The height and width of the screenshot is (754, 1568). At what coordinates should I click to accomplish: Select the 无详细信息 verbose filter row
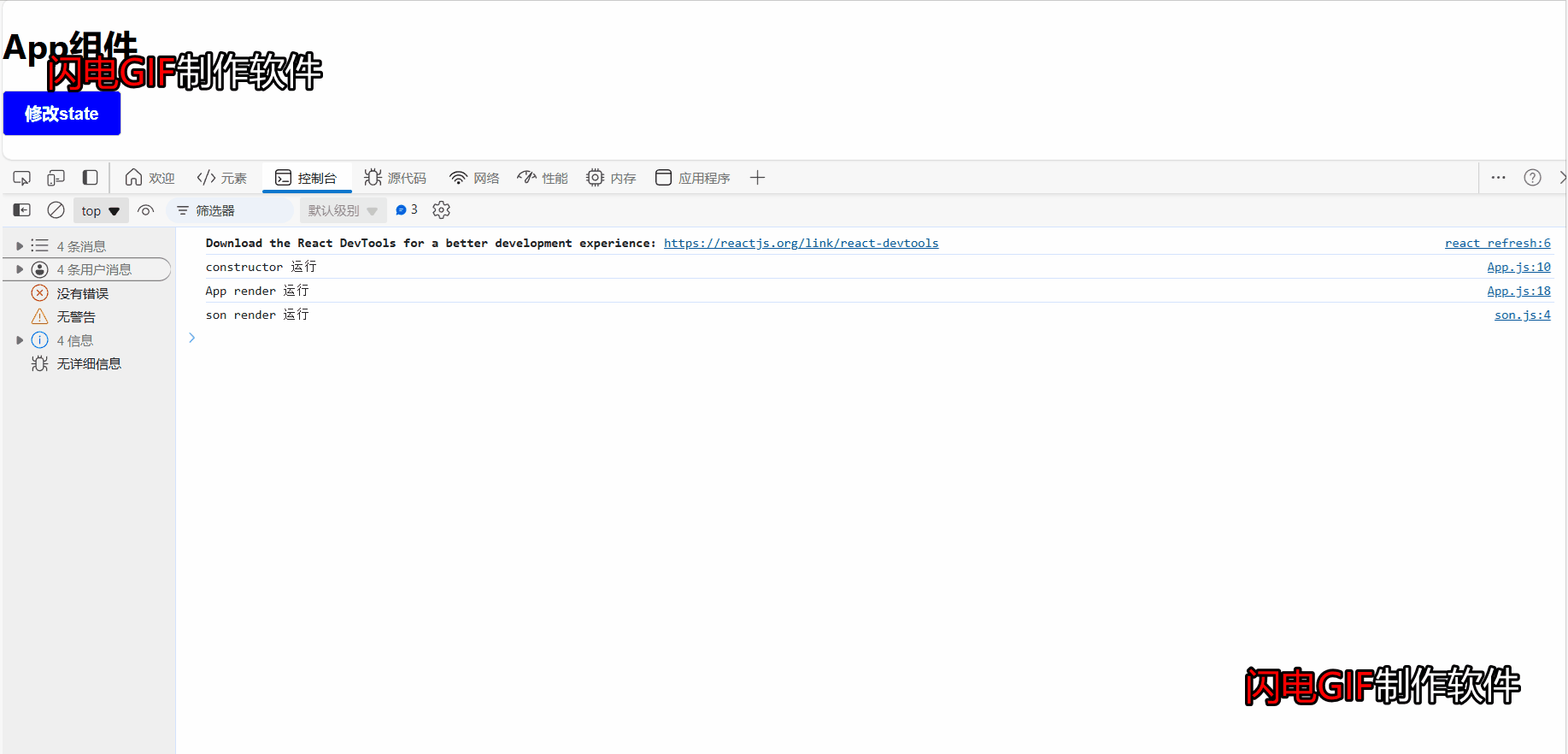(x=90, y=364)
